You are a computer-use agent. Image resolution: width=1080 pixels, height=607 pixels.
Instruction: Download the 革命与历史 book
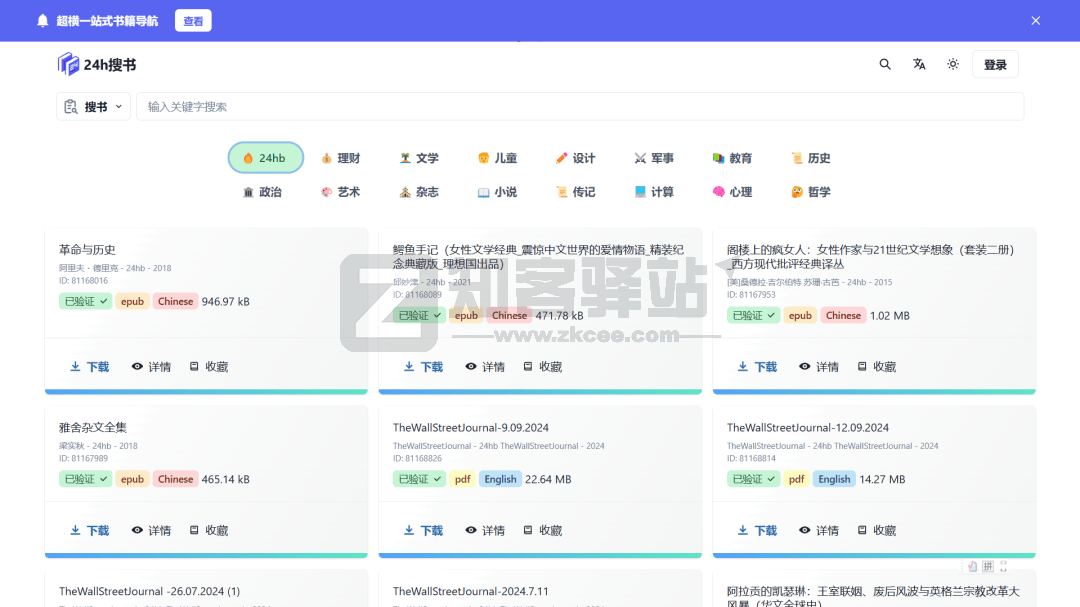[90, 367]
